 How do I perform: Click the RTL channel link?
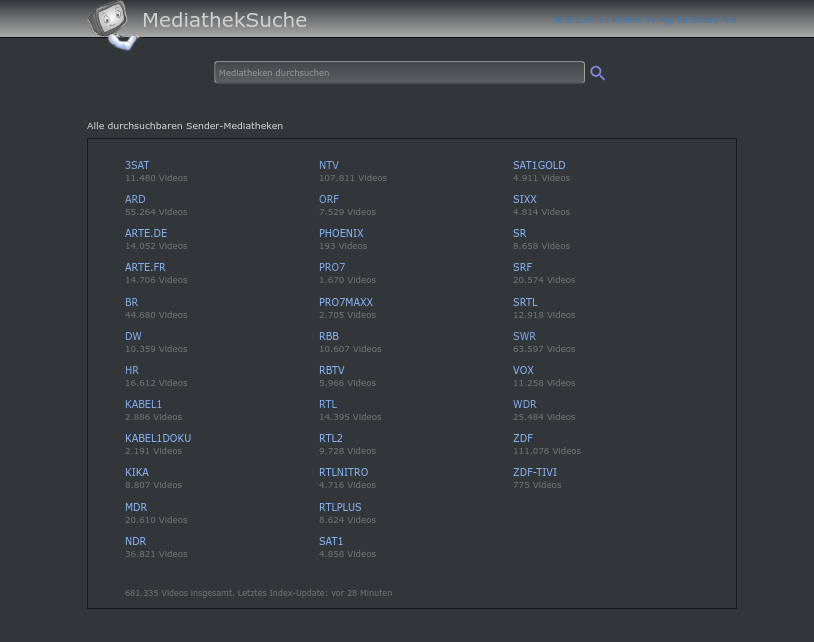point(328,404)
